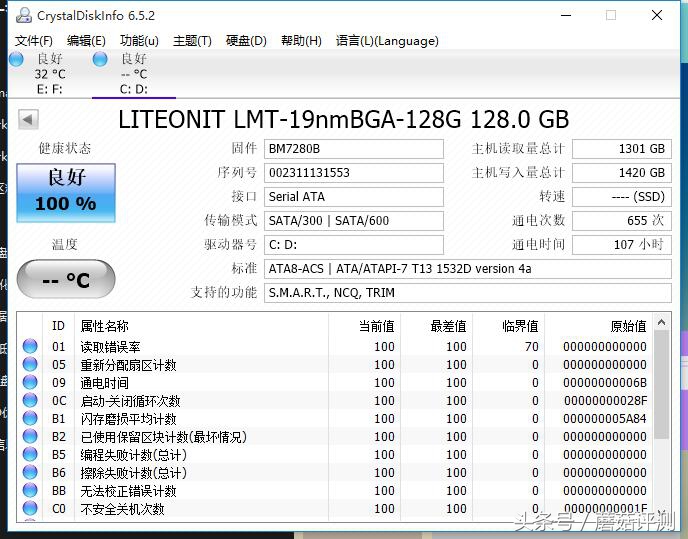Viewport: 688px width, 539px height.
Task: Select the 不安全关机次数 row
Action: (335, 508)
